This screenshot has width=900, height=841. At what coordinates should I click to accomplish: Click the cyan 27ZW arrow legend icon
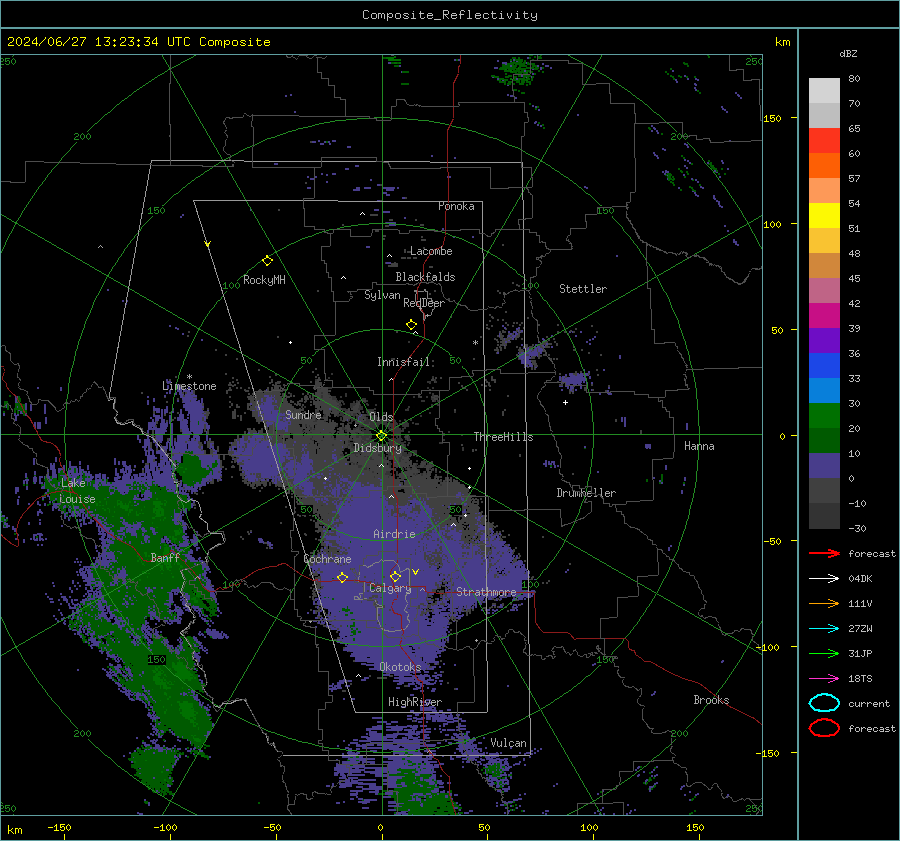click(824, 629)
